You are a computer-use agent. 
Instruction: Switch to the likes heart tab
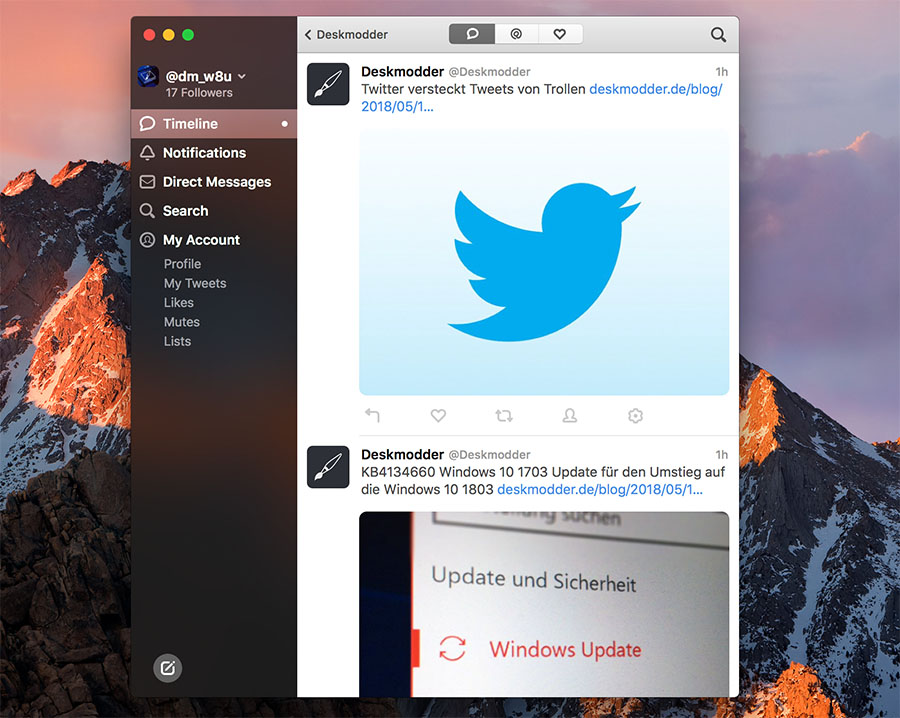[560, 34]
